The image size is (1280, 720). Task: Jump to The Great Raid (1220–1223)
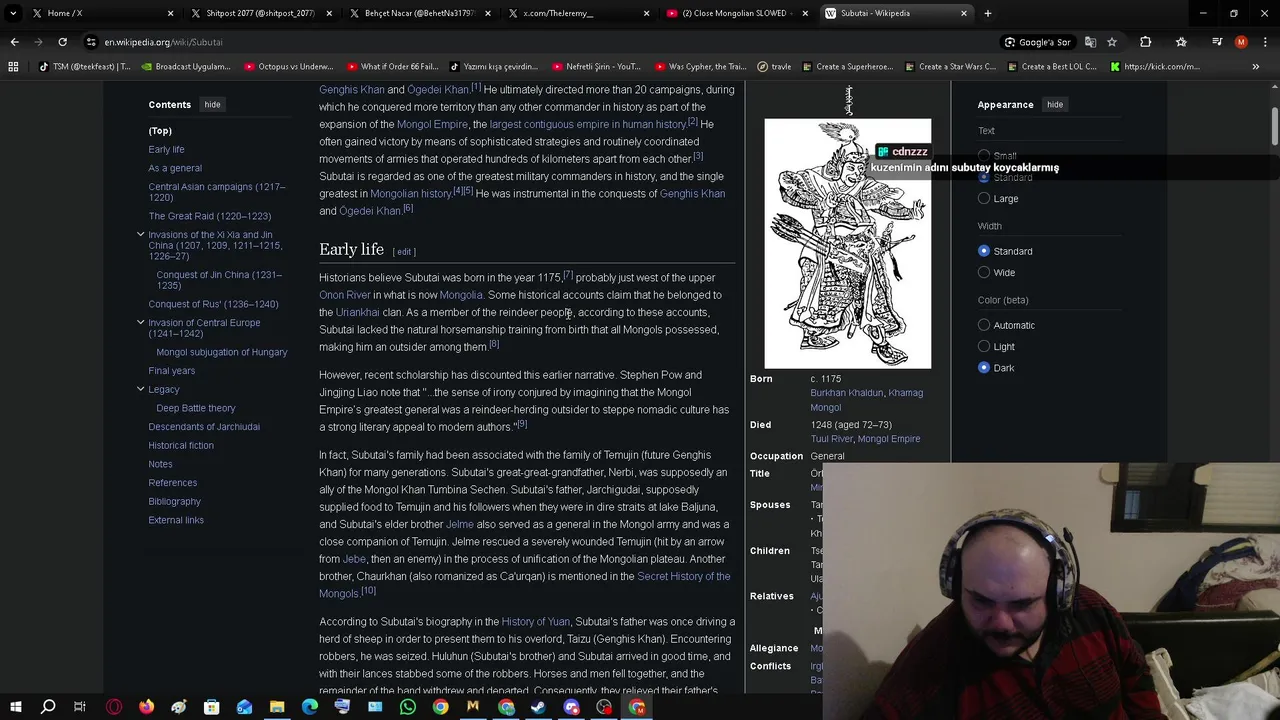click(209, 216)
